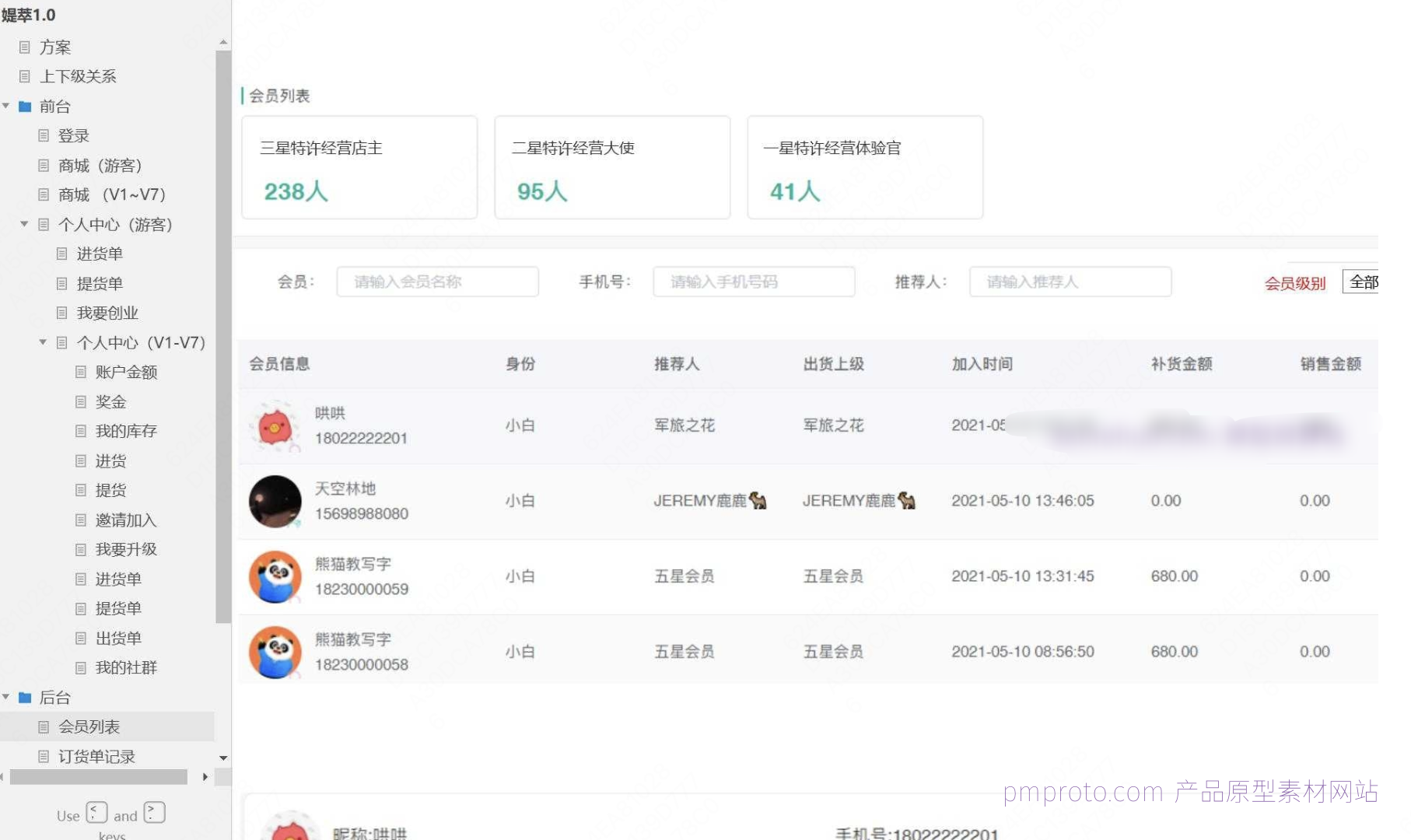
Task: Click join time 2021-05-10 13:31:45
Action: [x=1023, y=576]
